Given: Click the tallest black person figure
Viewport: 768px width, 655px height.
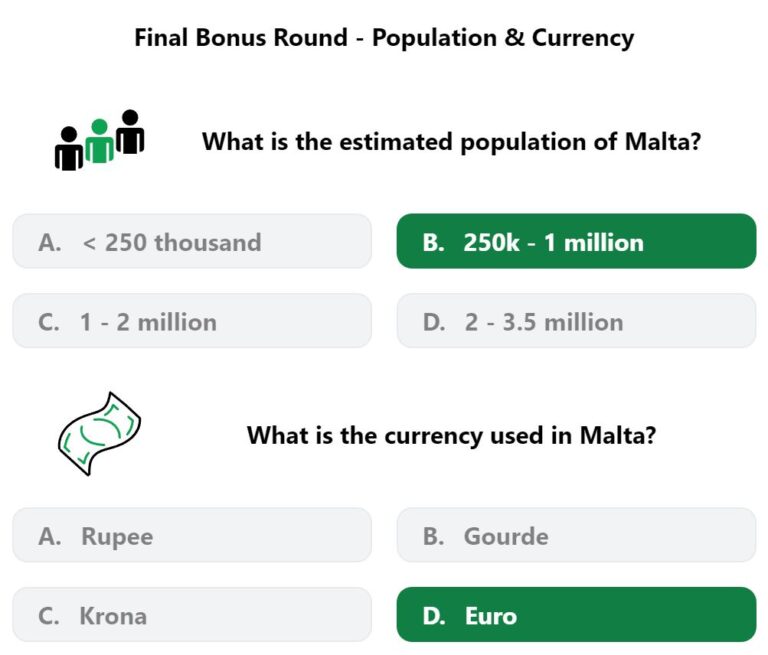Looking at the screenshot, I should tap(130, 131).
